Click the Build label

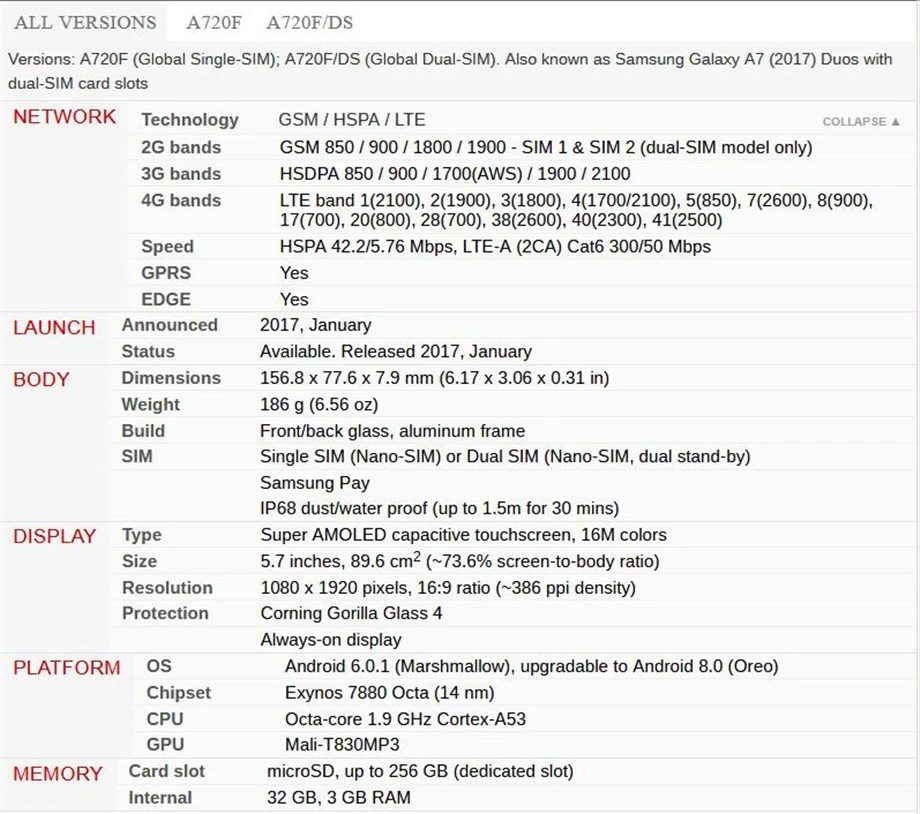143,431
